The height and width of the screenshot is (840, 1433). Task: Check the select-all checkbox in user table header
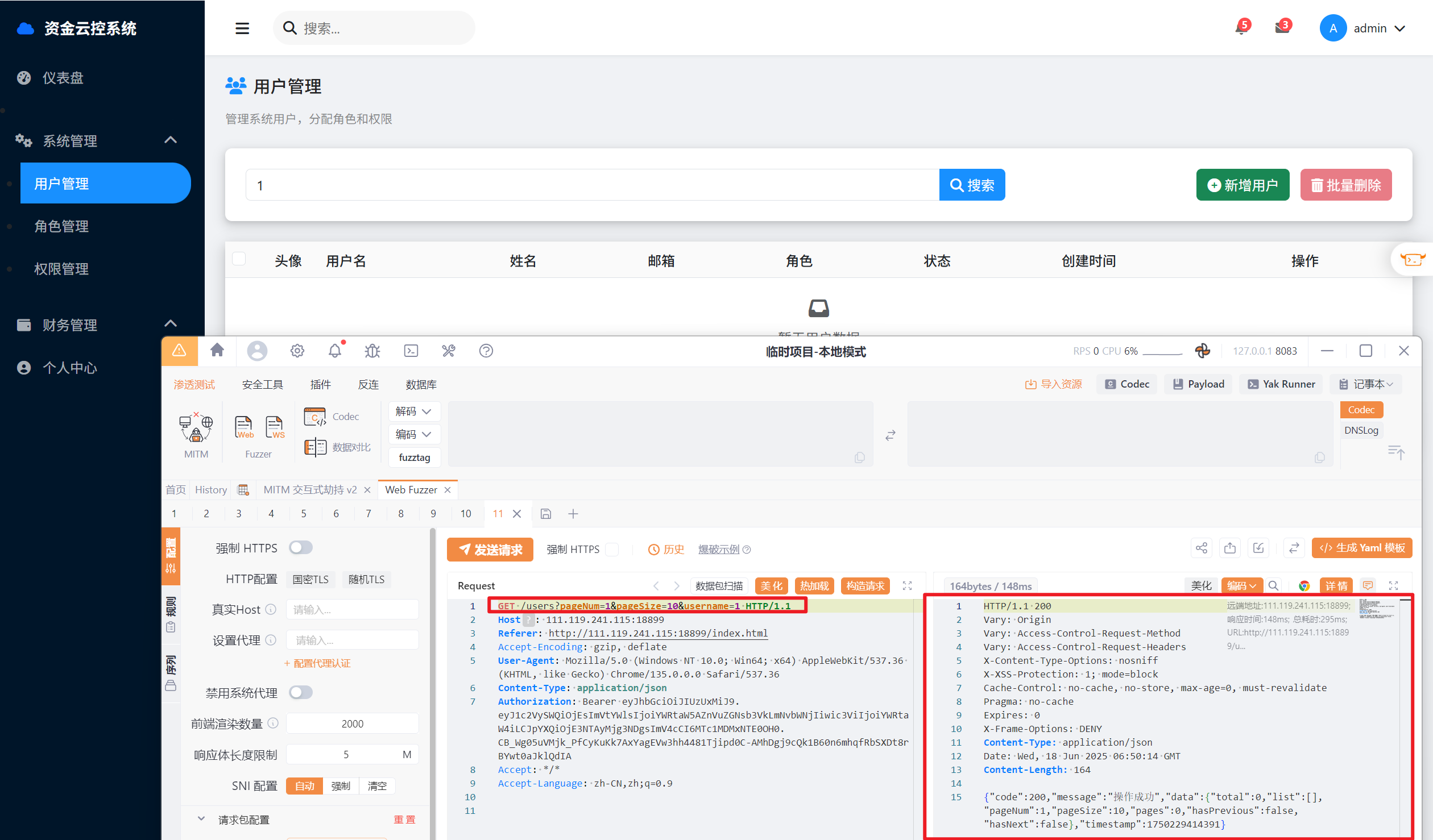click(239, 259)
